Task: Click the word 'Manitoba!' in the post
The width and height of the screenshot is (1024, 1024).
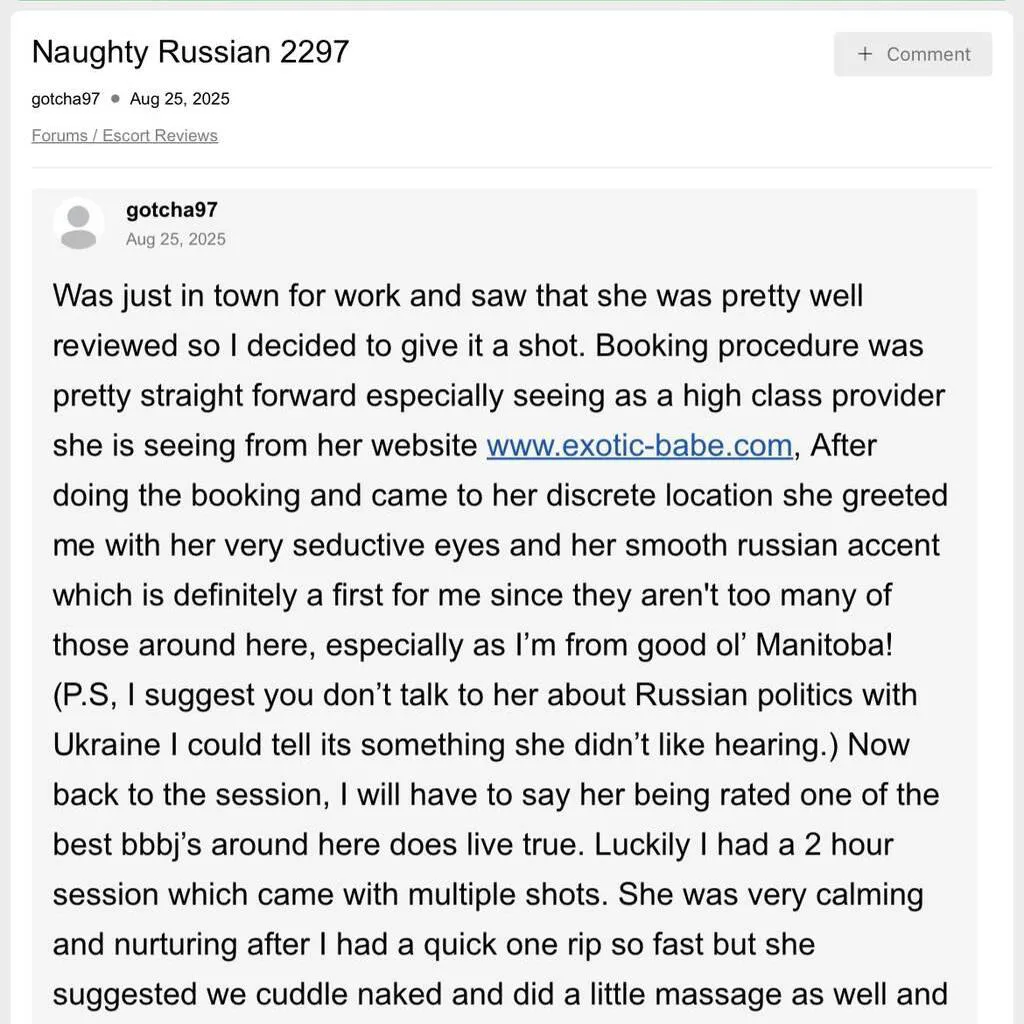Action: [x=823, y=645]
